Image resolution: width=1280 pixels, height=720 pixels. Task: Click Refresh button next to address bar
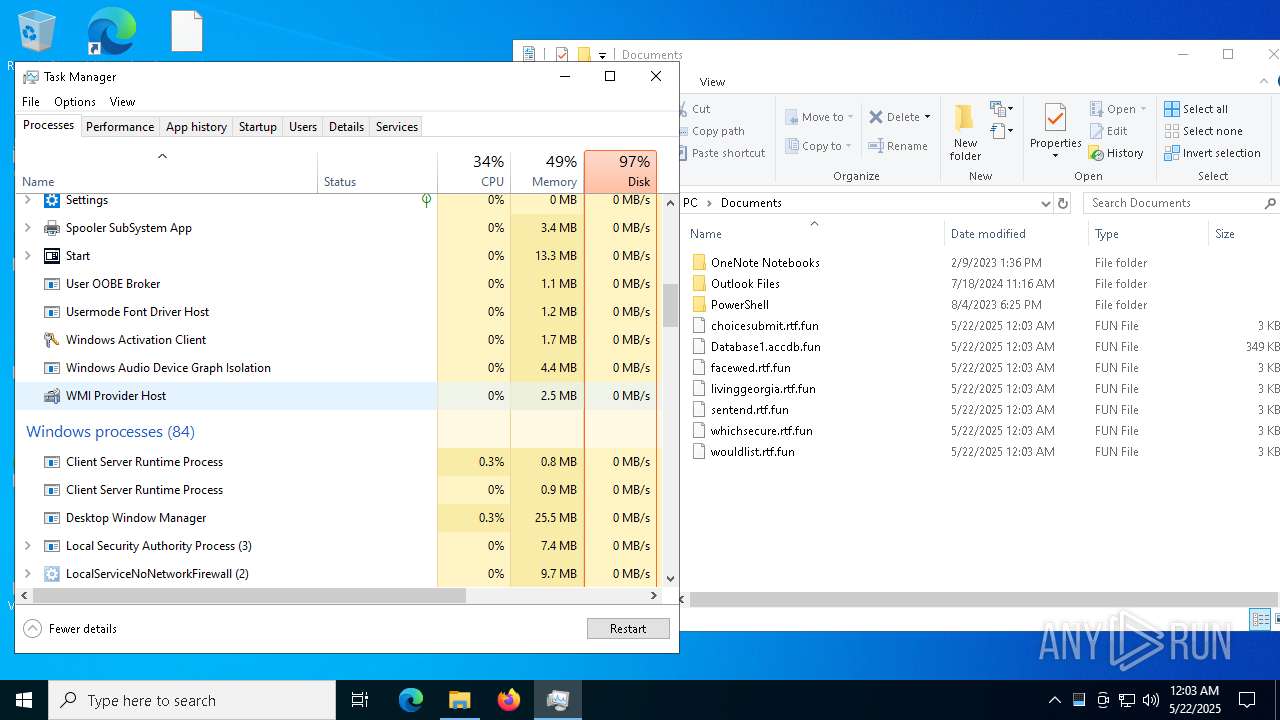click(x=1063, y=203)
